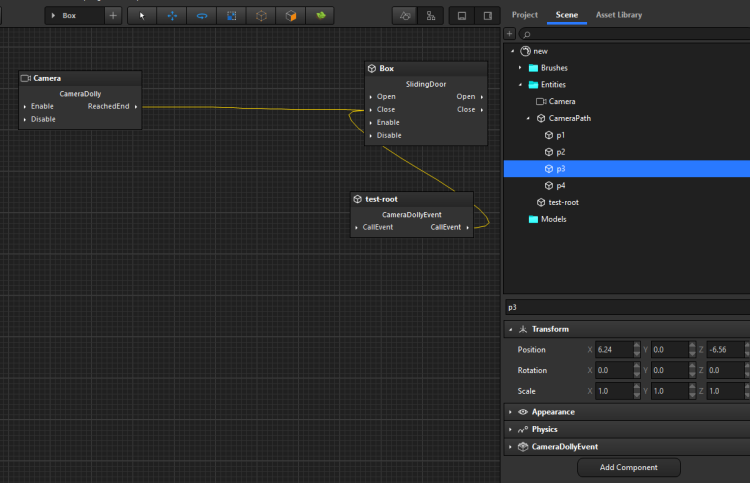The width and height of the screenshot is (750, 483).
Task: Click the wireframe cube toolbar icon
Action: click(261, 16)
